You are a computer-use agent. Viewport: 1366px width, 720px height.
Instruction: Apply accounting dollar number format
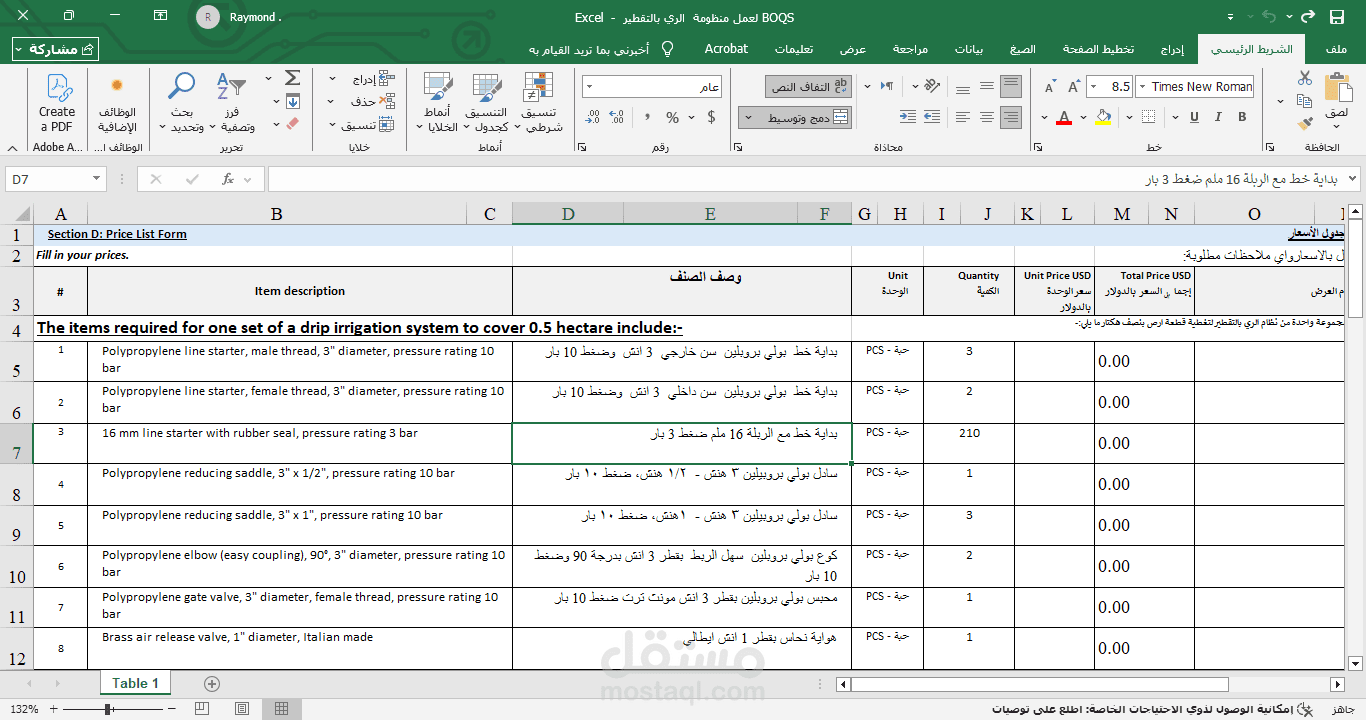pos(711,117)
